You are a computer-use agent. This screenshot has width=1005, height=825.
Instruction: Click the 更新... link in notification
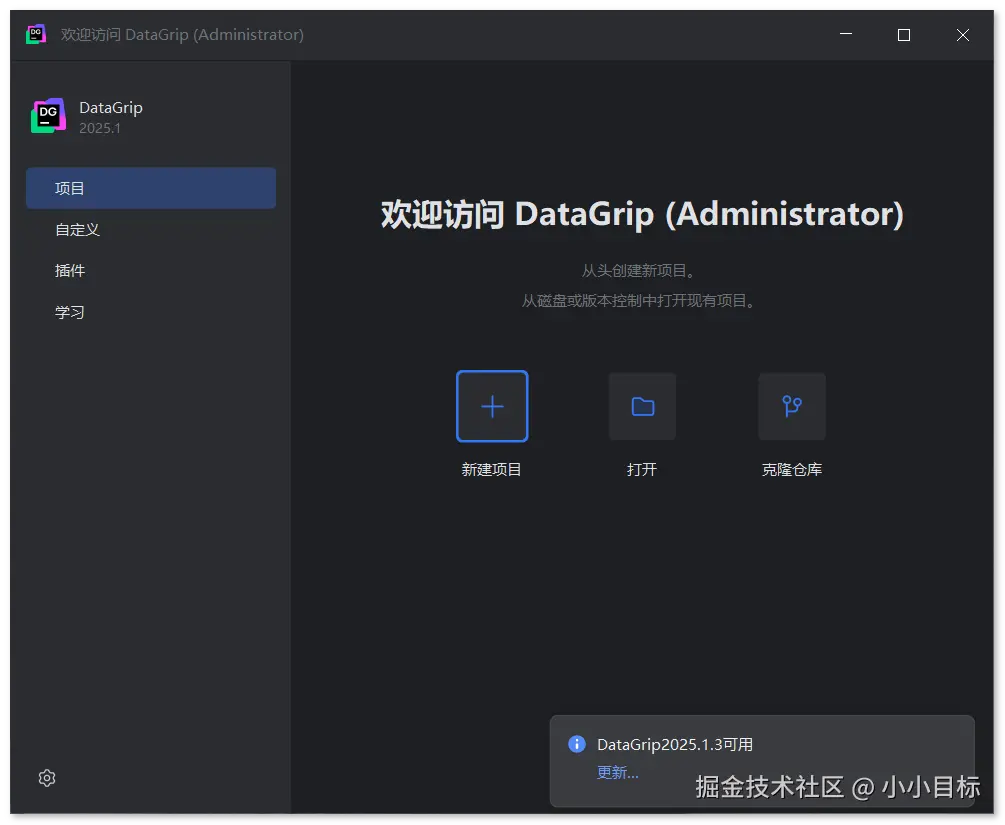[617, 772]
